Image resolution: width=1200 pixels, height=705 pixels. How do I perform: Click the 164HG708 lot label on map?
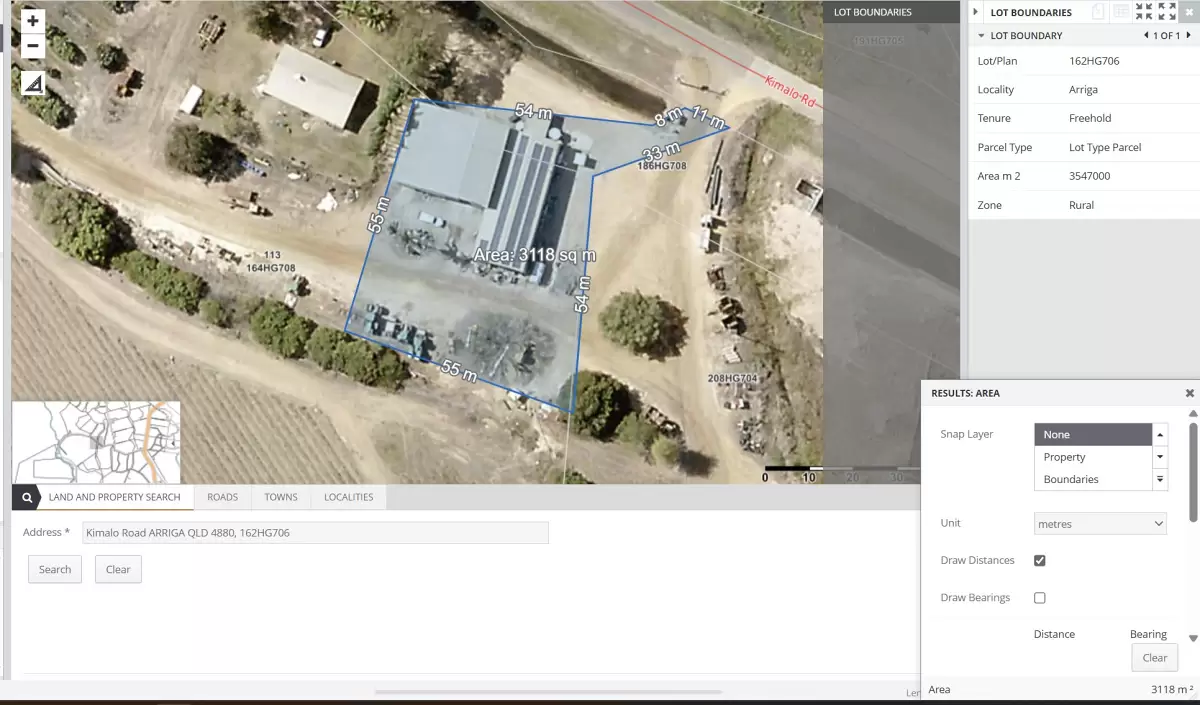coord(270,268)
